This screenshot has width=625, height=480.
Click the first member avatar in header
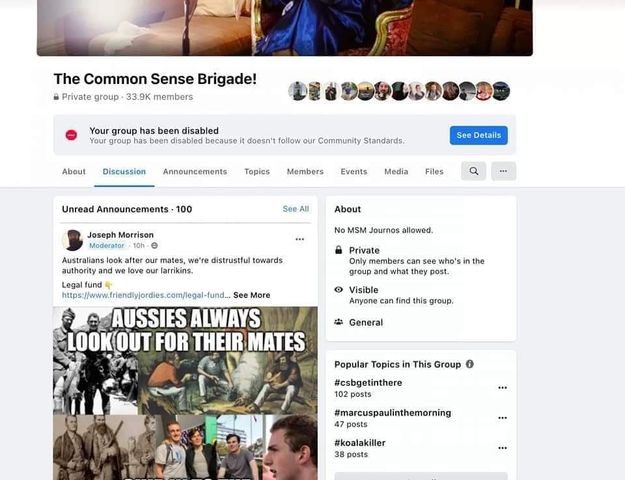tap(297, 91)
